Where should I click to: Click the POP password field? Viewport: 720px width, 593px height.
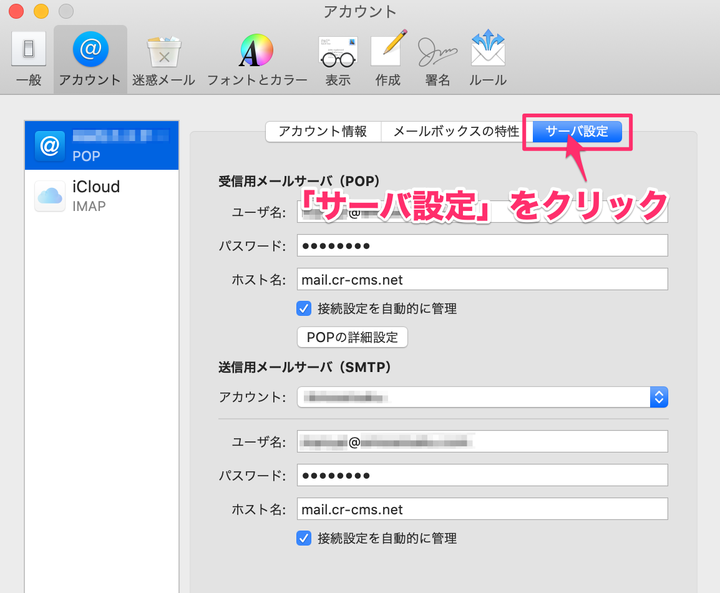482,246
